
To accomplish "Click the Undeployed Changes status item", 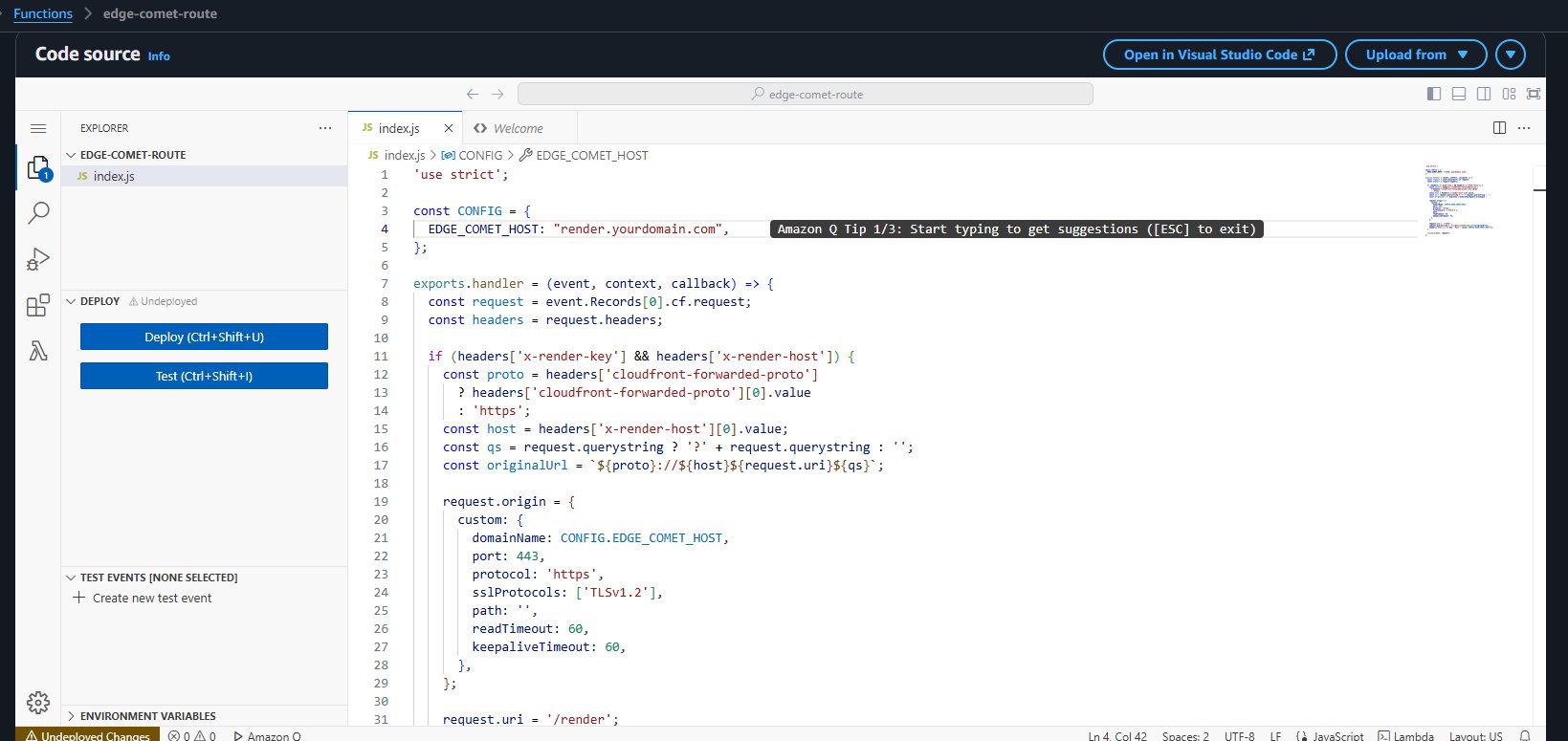I will (87, 736).
